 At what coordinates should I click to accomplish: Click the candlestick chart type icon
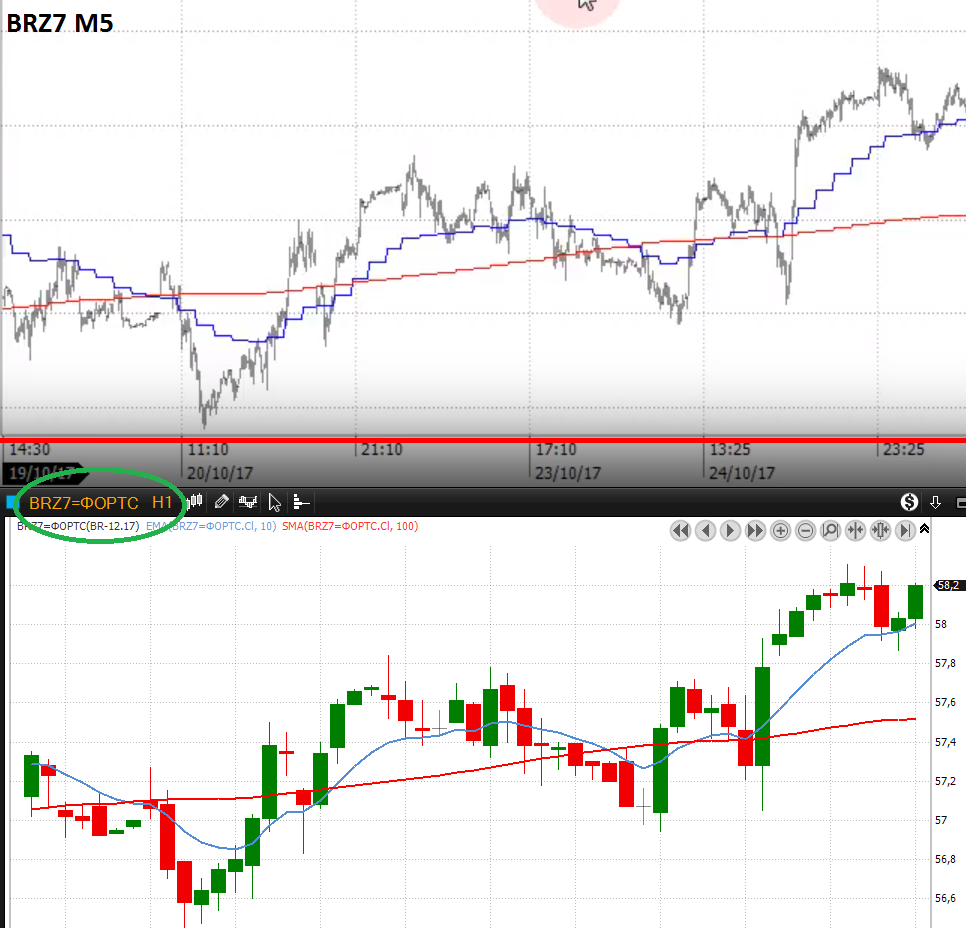pyautogui.click(x=196, y=501)
